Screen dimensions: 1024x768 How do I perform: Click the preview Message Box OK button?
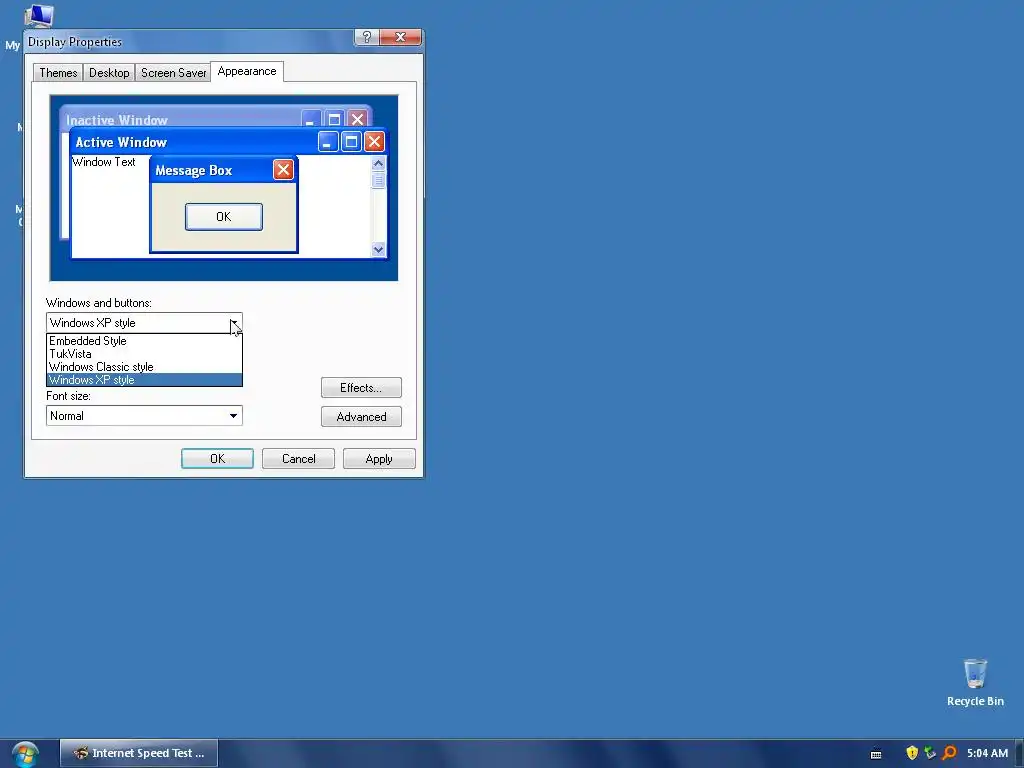224,217
